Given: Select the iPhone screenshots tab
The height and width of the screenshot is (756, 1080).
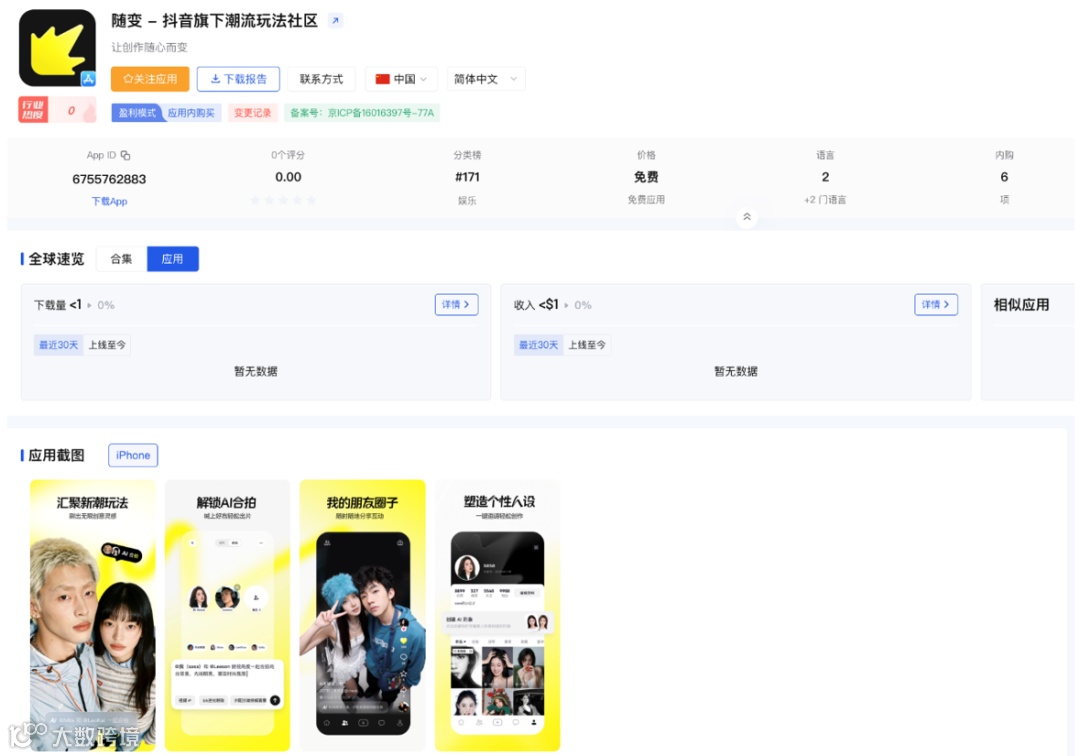Looking at the screenshot, I should click(133, 455).
